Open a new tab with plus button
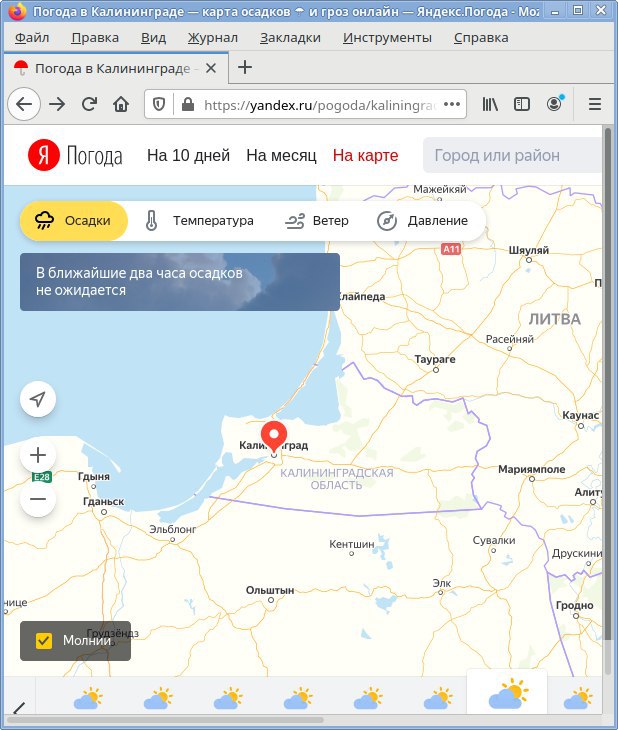Image resolution: width=618 pixels, height=730 pixels. pyautogui.click(x=245, y=68)
